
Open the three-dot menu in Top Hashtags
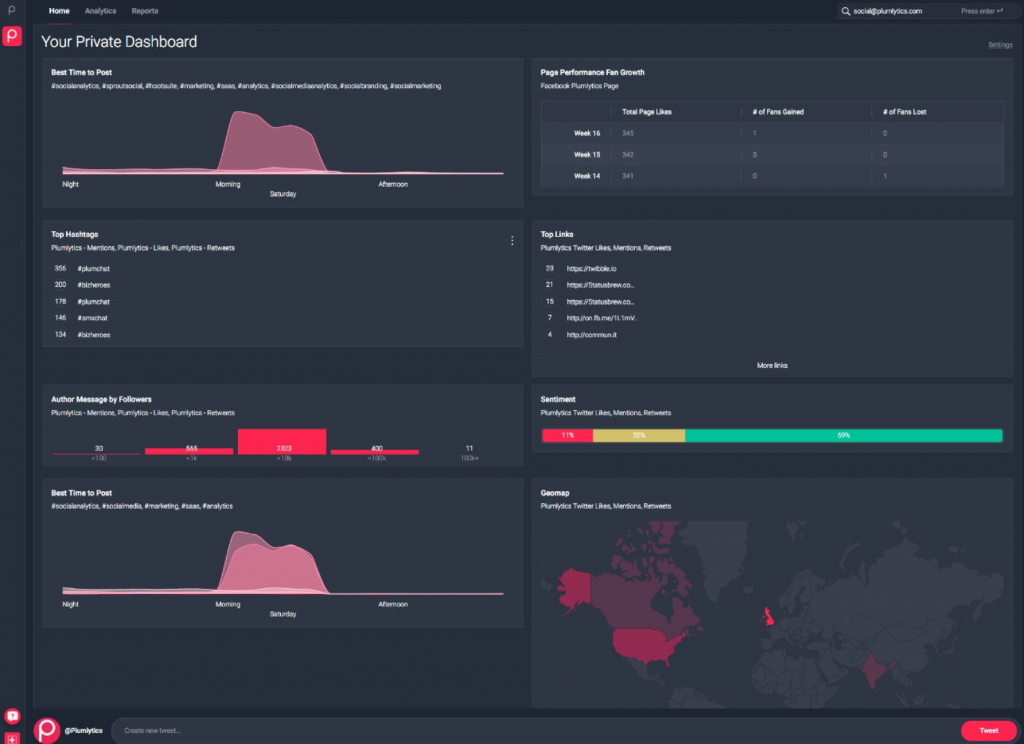[x=512, y=240]
